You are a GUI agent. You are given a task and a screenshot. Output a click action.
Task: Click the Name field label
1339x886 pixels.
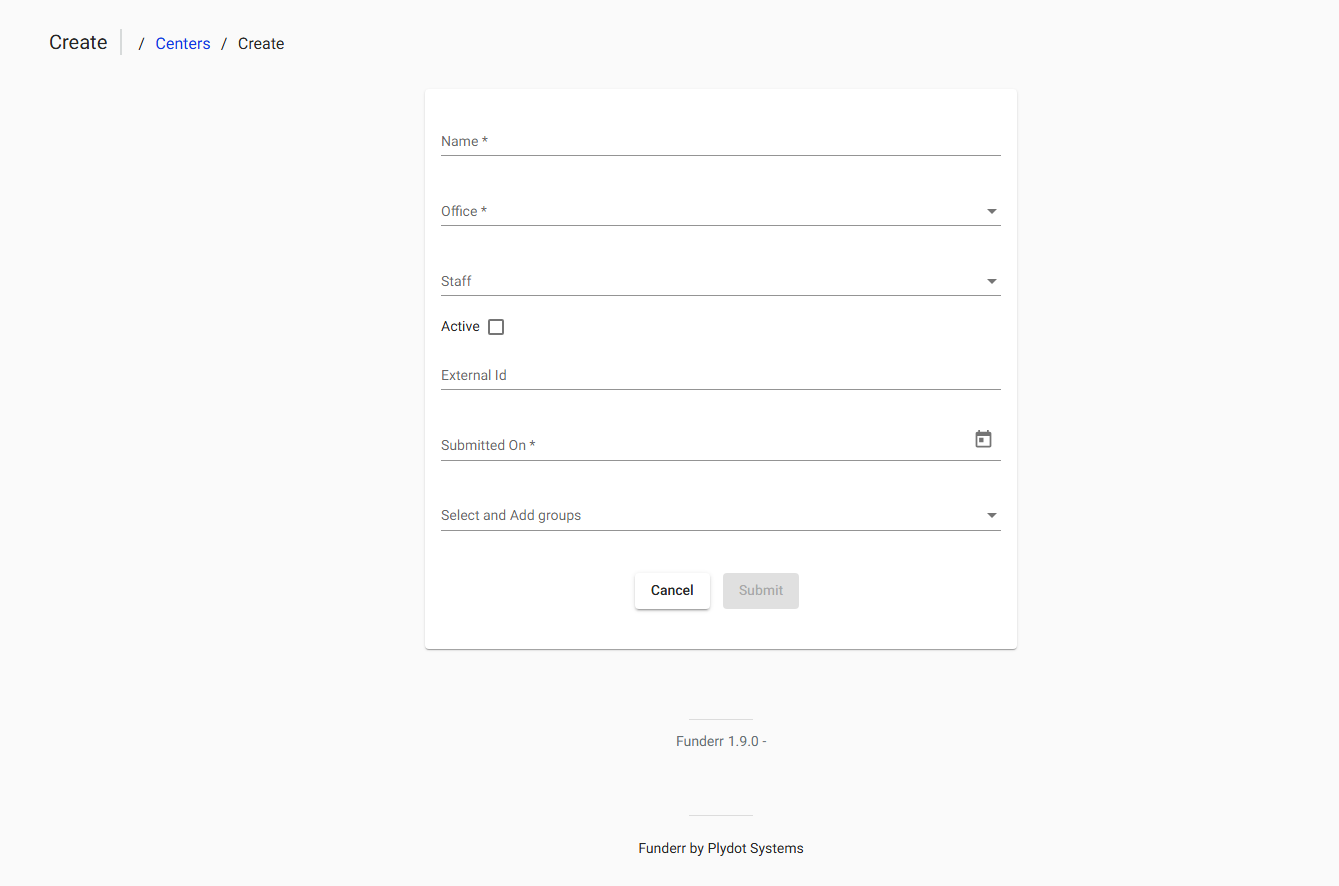click(x=463, y=141)
